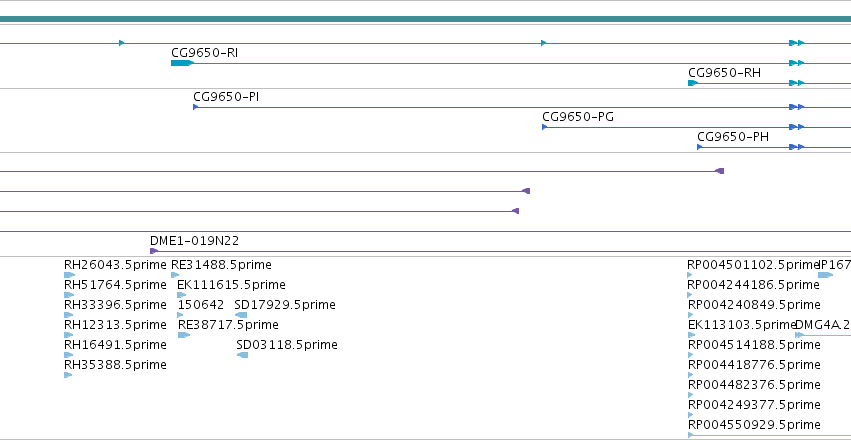This screenshot has width=851, height=440.
Task: Select the RH33396.5prime EST label
Action: click(x=115, y=305)
